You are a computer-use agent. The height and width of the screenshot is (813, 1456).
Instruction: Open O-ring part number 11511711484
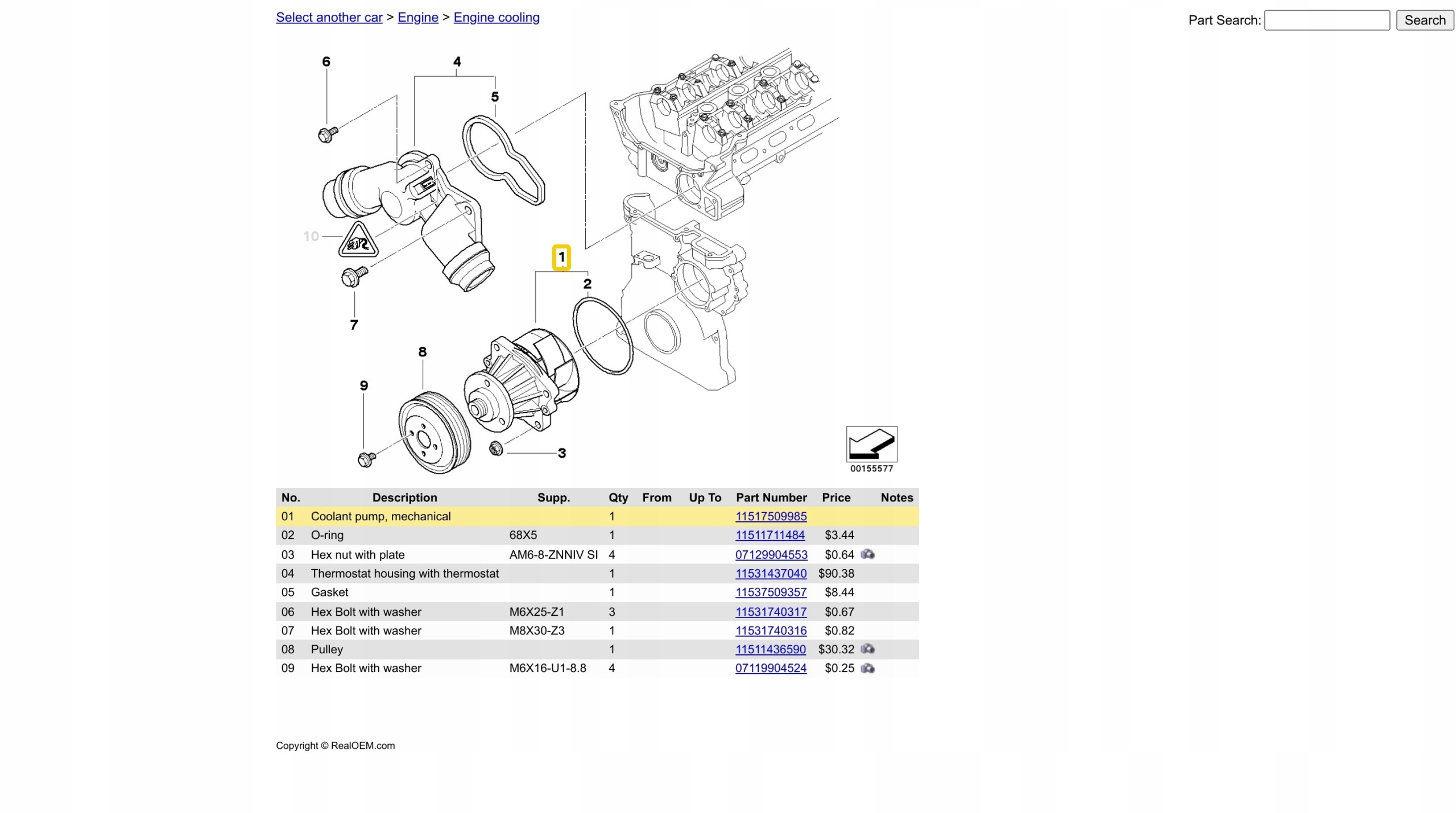(770, 535)
